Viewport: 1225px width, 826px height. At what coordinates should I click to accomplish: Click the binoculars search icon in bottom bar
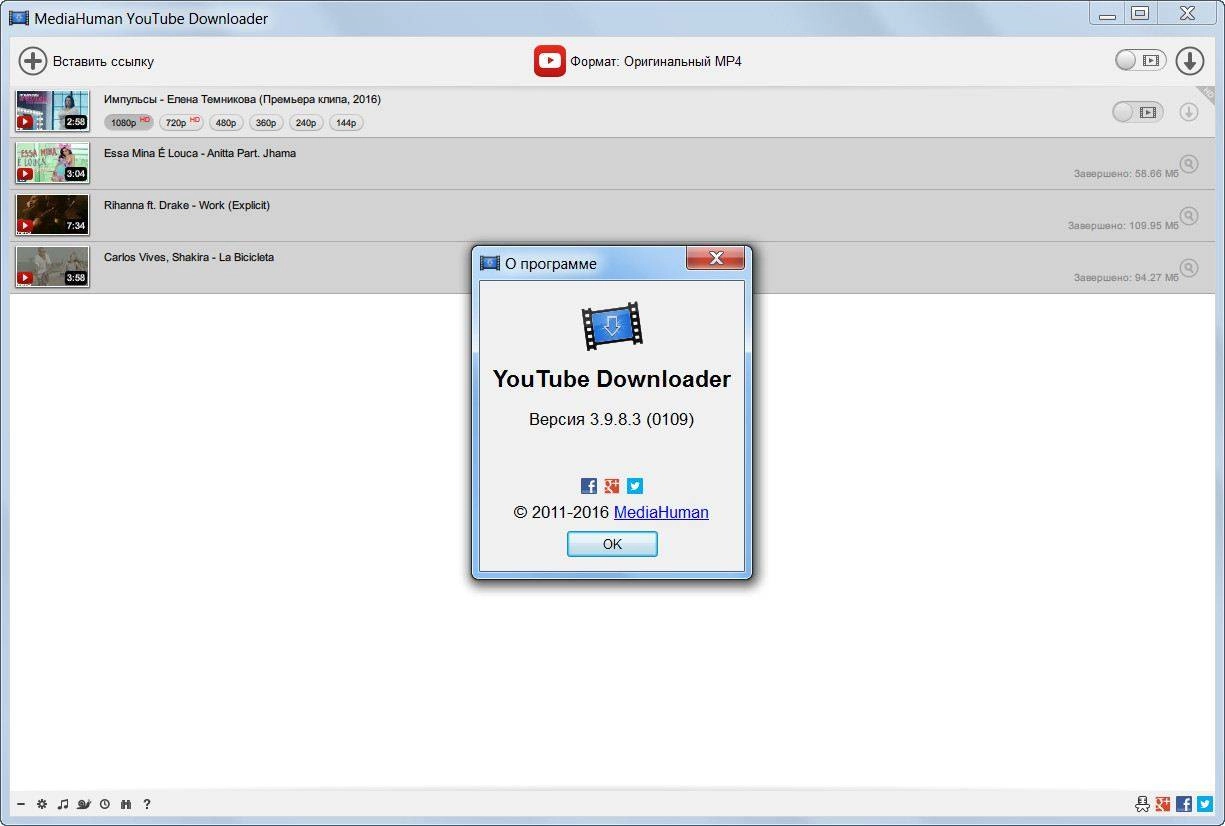(126, 804)
